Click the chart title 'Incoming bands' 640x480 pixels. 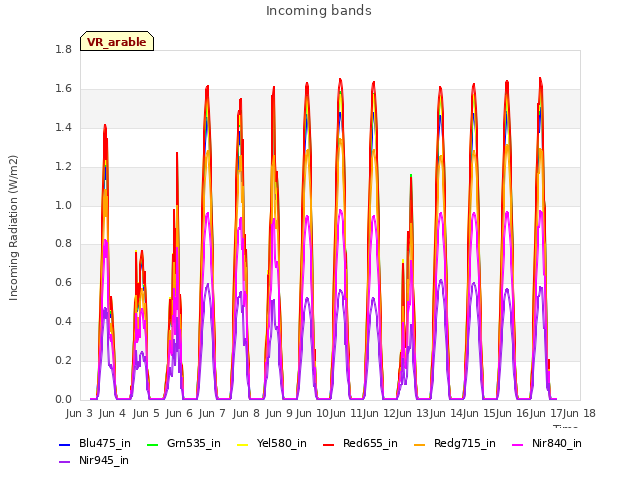pos(319,11)
